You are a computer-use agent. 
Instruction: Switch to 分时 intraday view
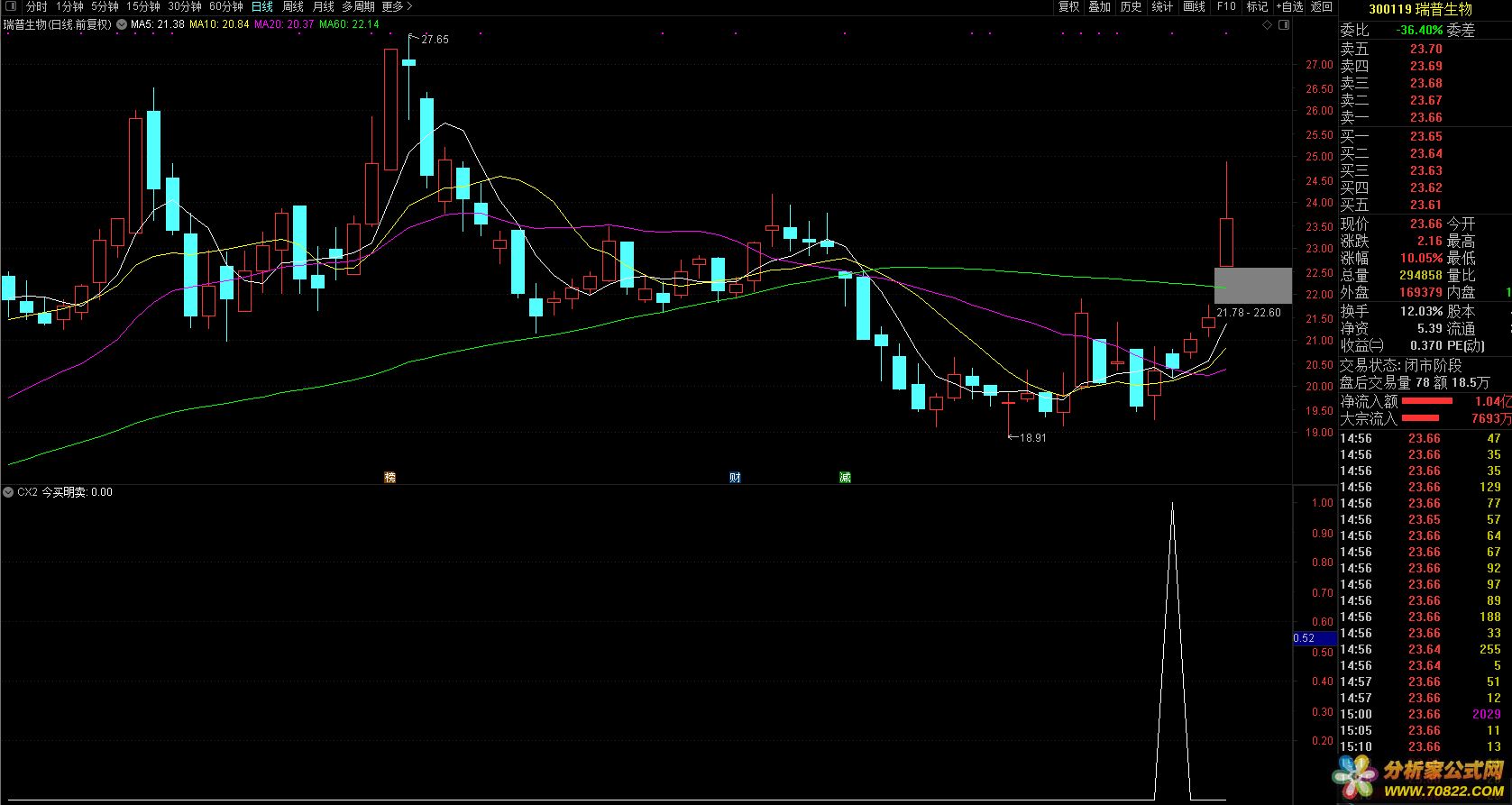click(36, 6)
